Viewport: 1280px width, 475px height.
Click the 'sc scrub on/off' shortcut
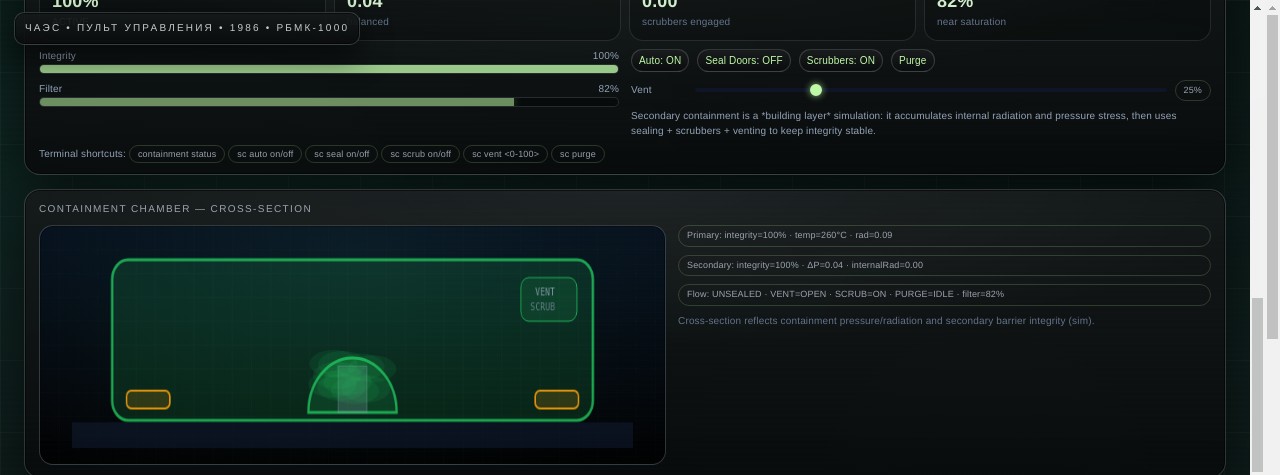[x=420, y=154]
